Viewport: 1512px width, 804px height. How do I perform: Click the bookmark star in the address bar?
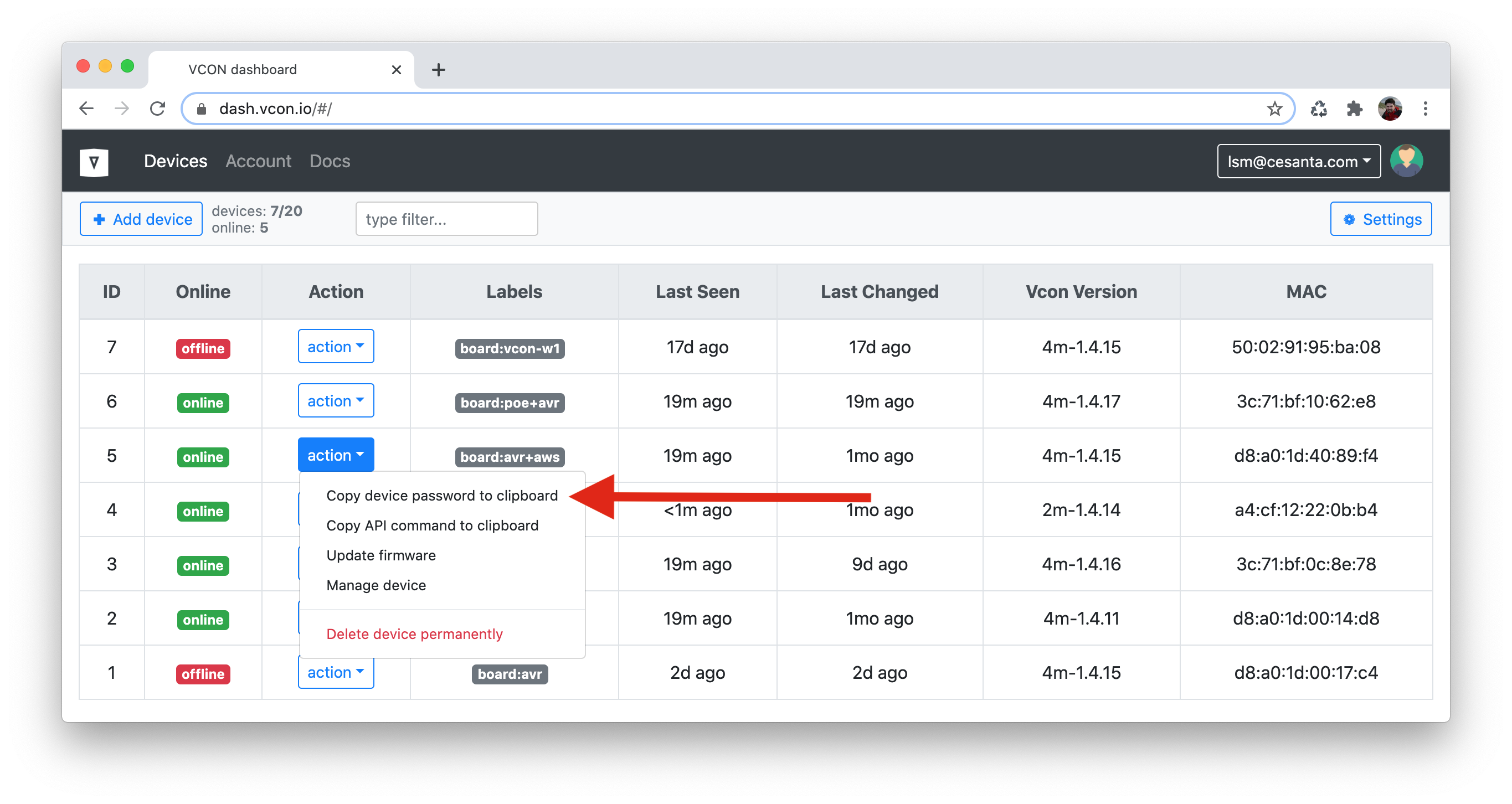pos(1275,108)
